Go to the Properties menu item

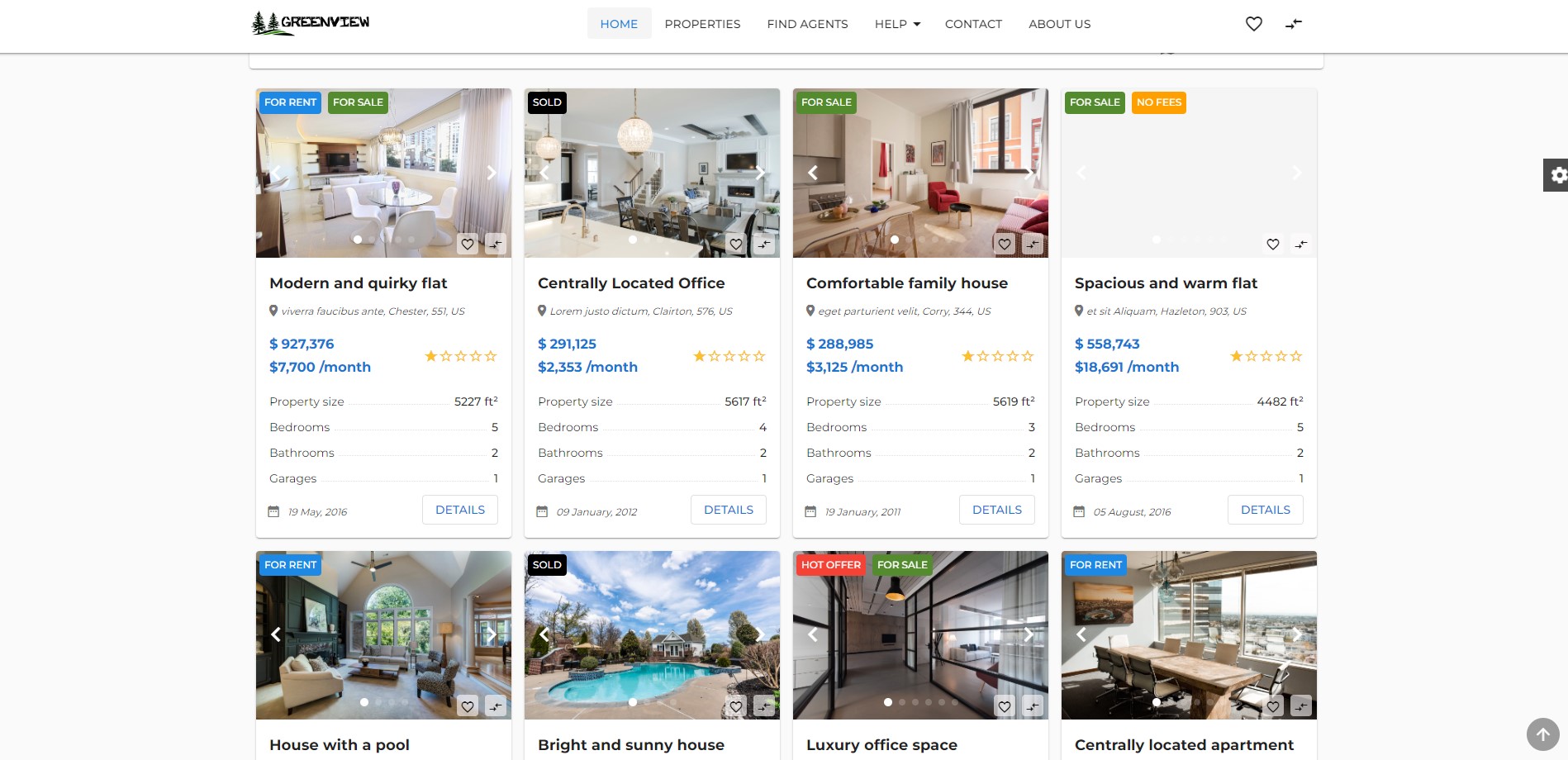702,24
